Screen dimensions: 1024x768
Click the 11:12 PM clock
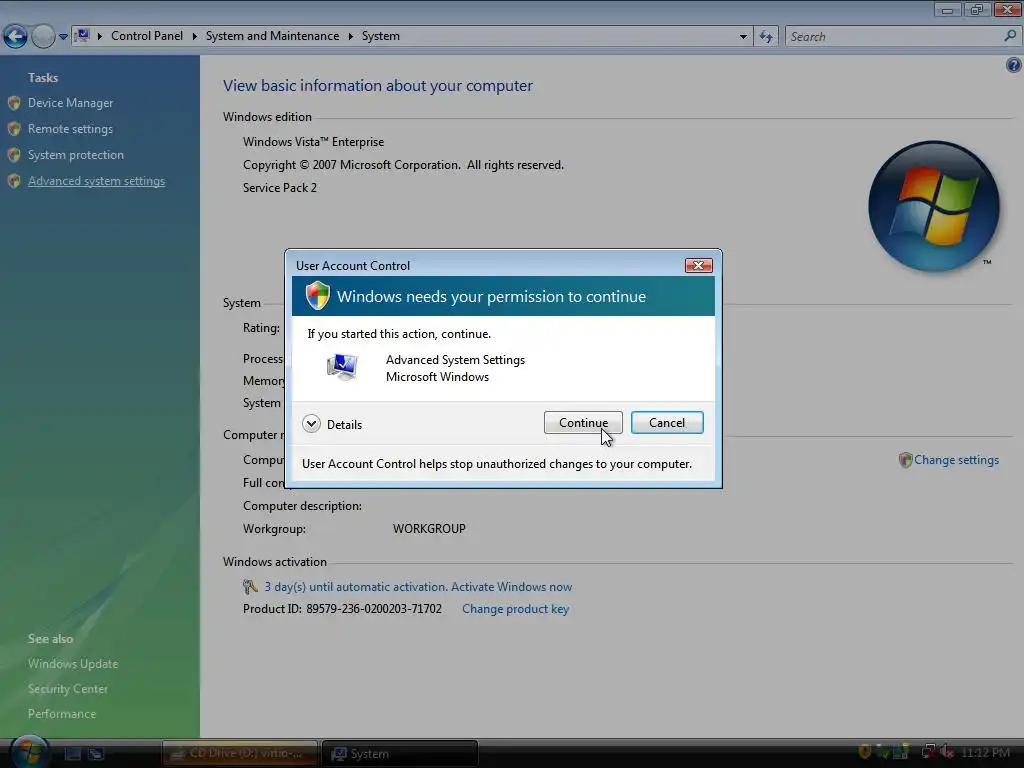coord(985,752)
